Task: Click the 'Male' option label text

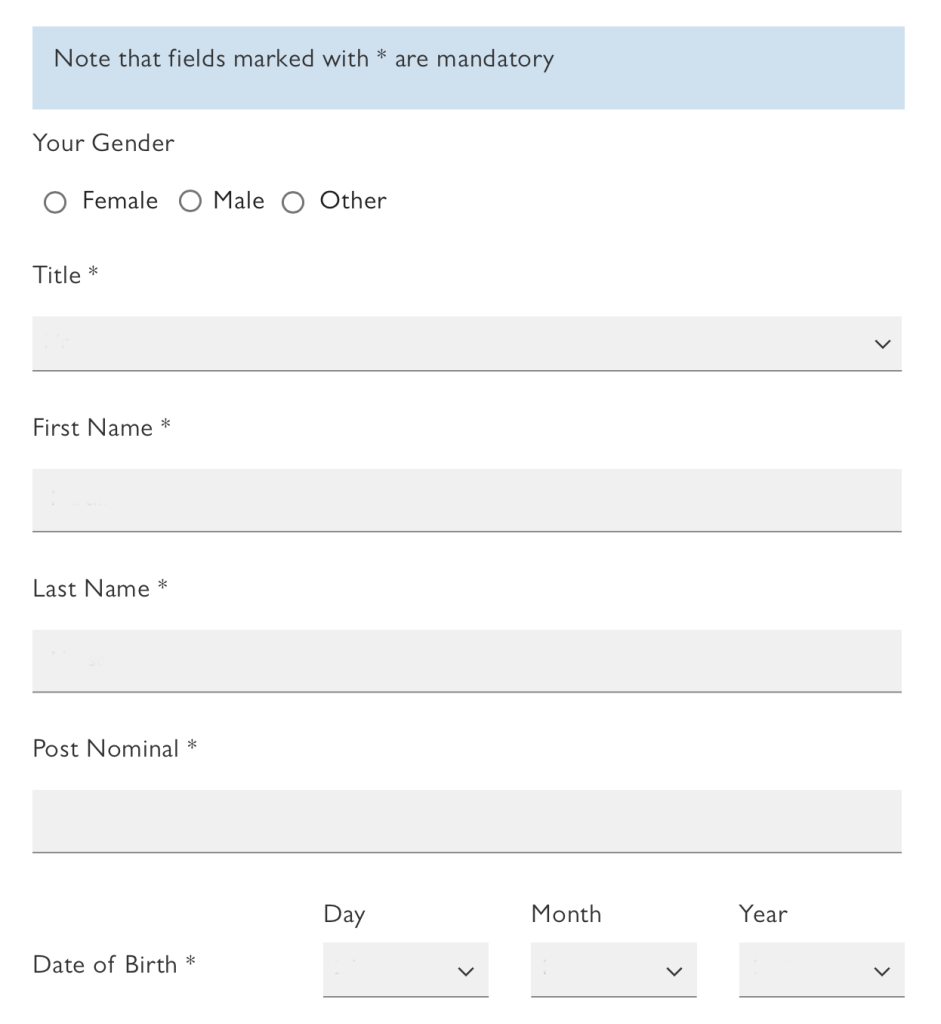Action: point(238,201)
